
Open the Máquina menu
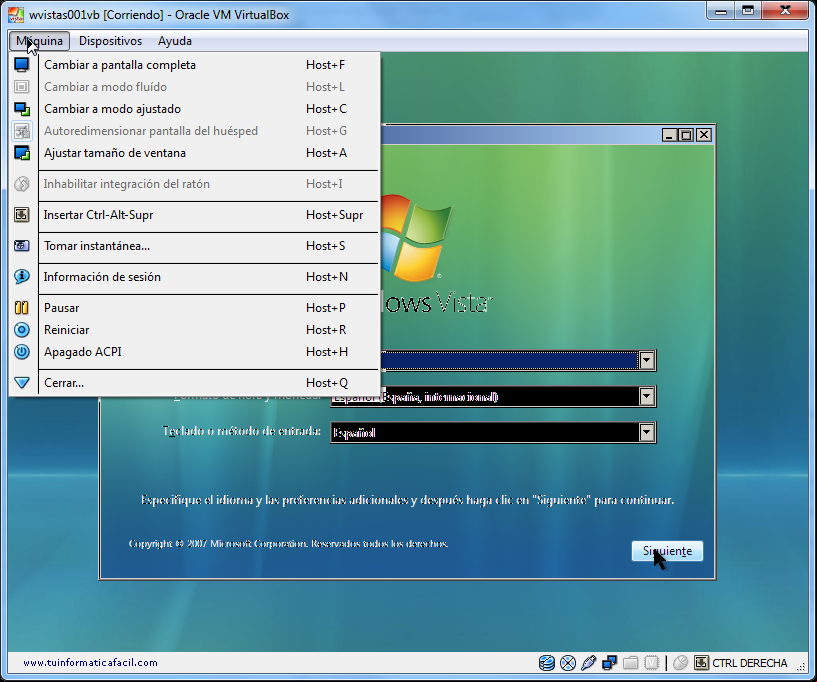(39, 41)
